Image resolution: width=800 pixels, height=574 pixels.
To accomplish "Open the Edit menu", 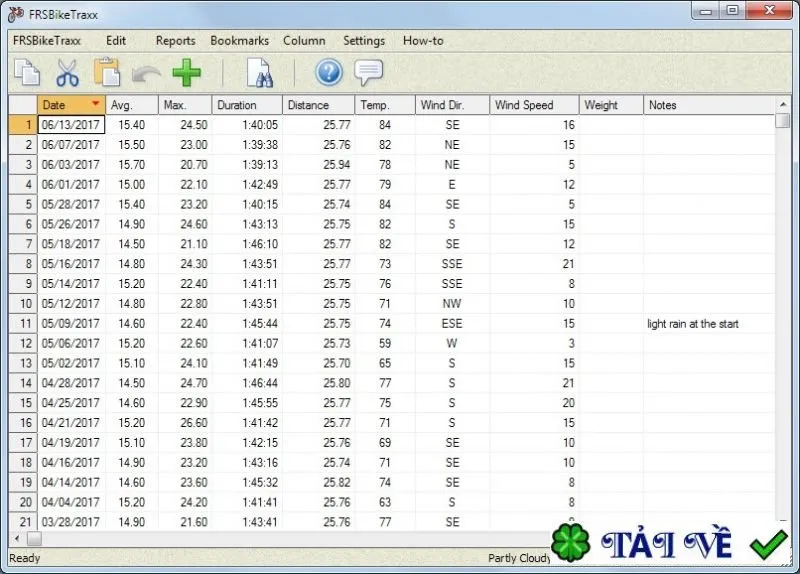I will pyautogui.click(x=116, y=41).
